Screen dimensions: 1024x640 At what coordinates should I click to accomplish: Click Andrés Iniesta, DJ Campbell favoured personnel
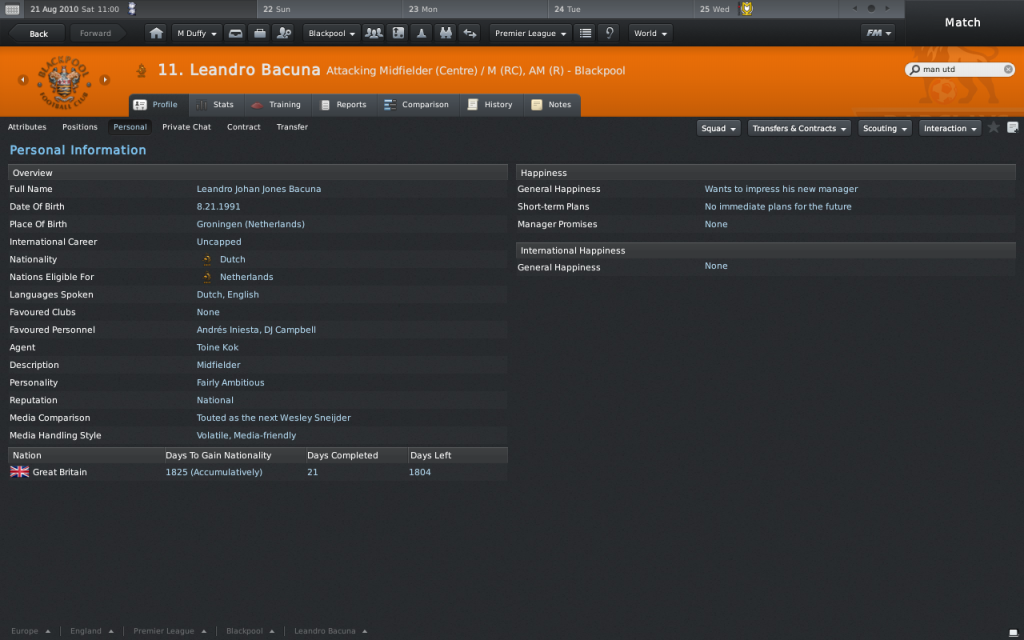click(x=256, y=330)
